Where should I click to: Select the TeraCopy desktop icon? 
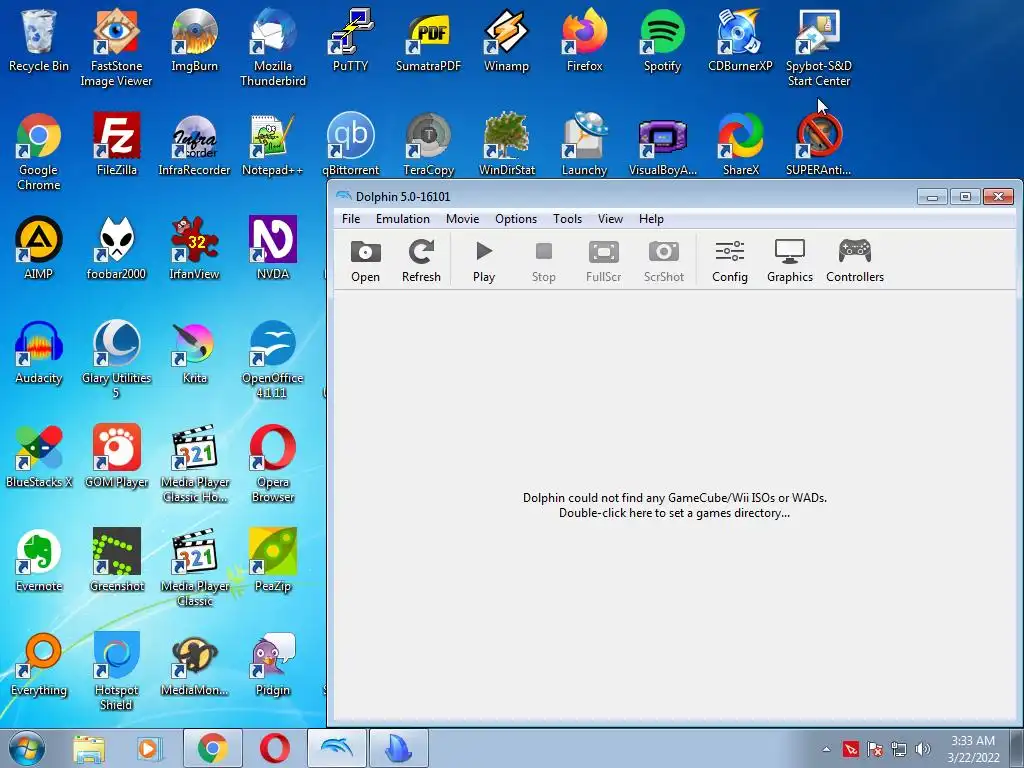[428, 145]
